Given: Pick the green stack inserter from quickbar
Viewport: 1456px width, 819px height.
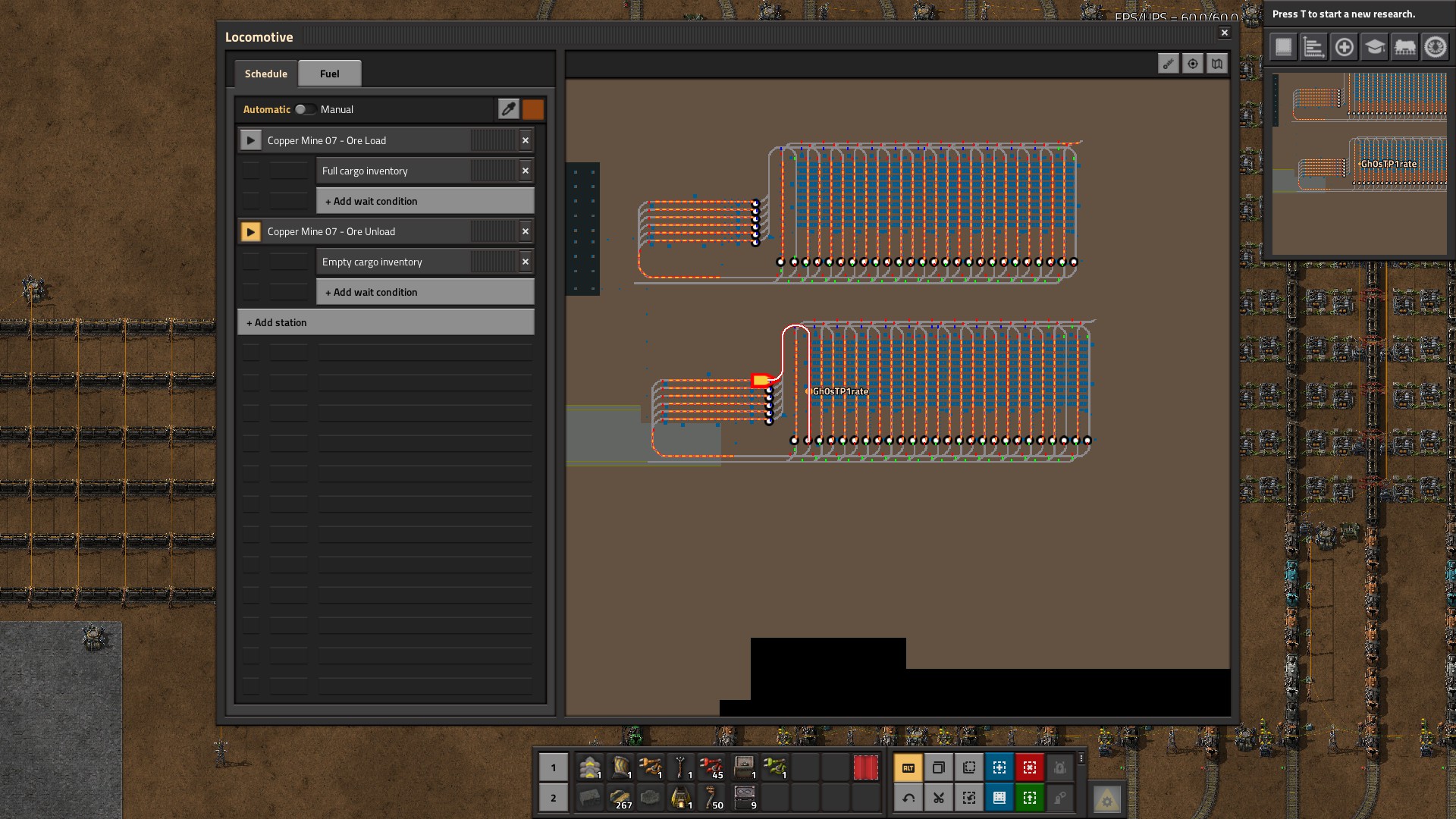Looking at the screenshot, I should [775, 767].
